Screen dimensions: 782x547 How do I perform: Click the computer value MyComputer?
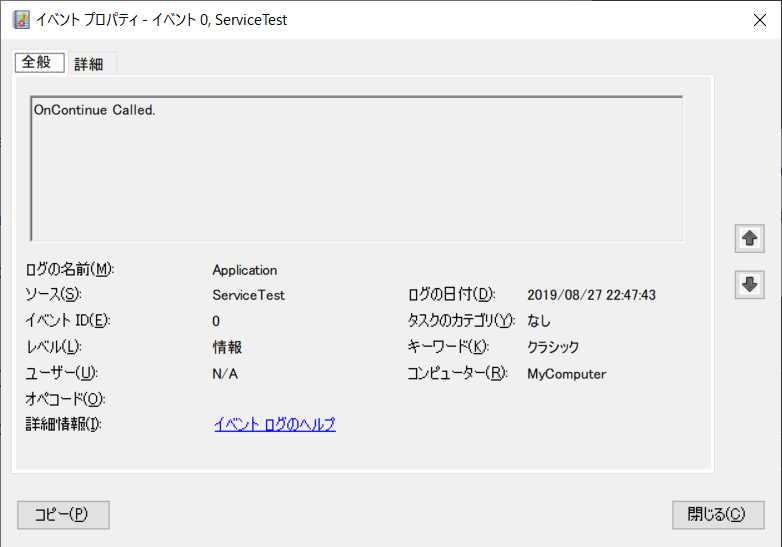[566, 374]
